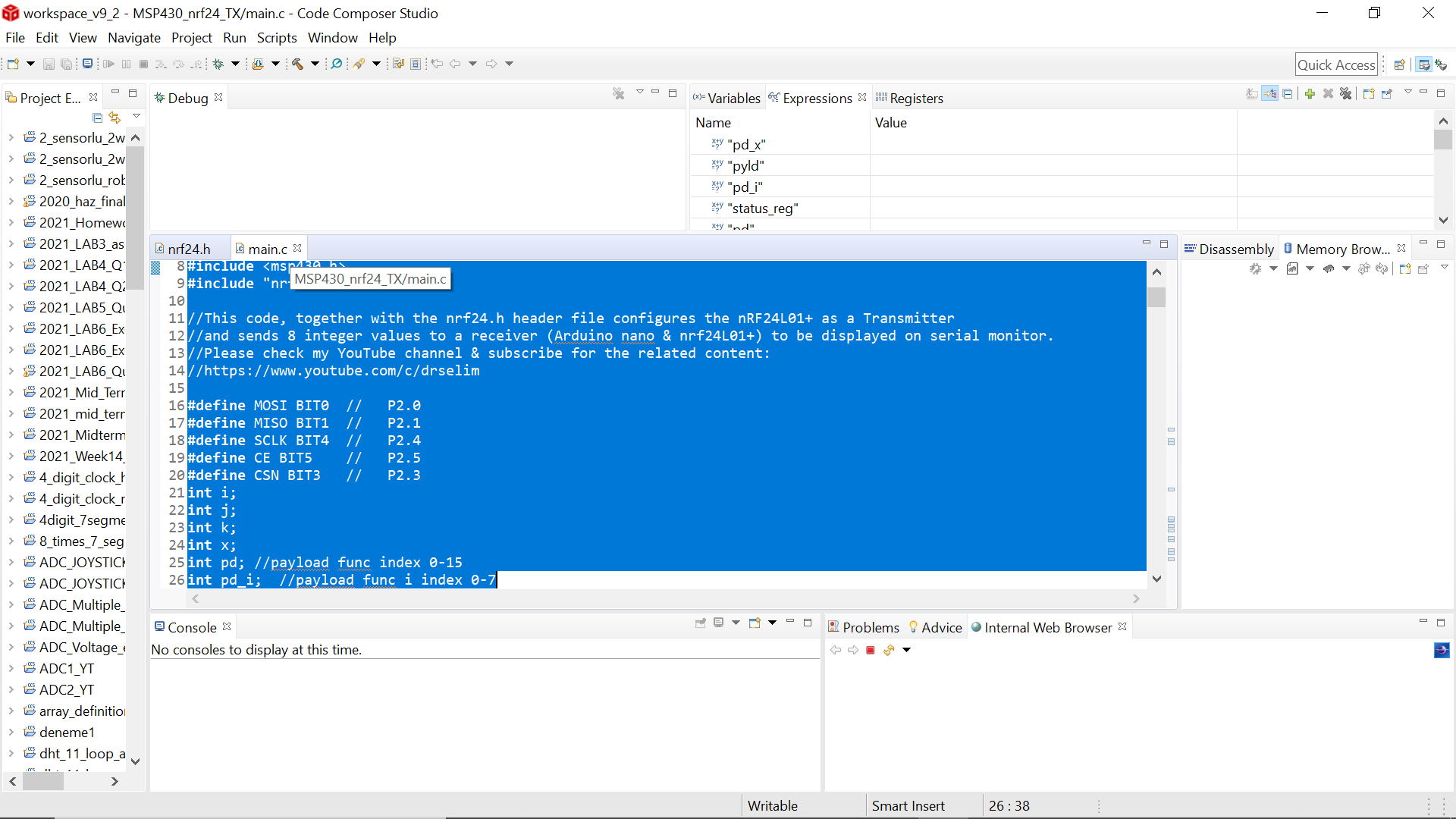Viewport: 1456px width, 819px height.
Task: Expand the ADC1_YT project node
Action: click(11, 668)
